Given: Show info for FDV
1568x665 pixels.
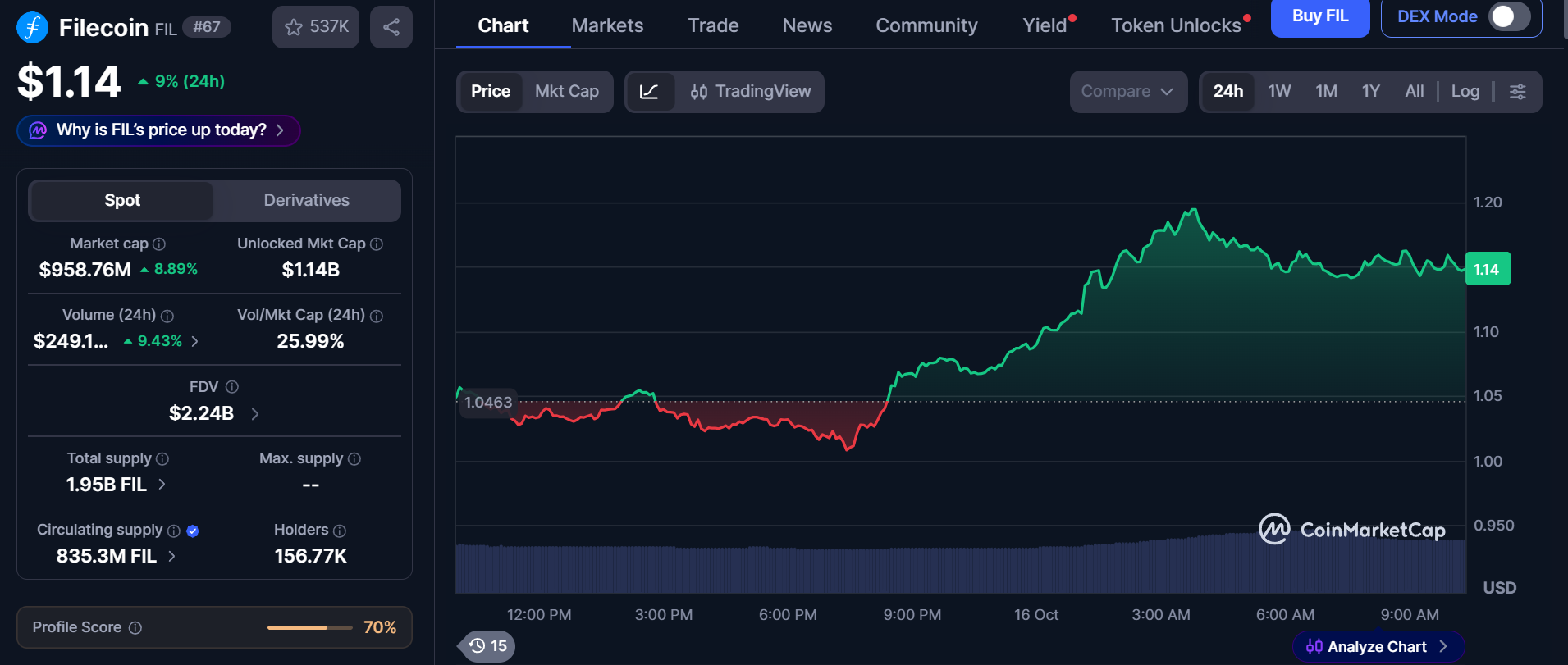Looking at the screenshot, I should pos(232,387).
